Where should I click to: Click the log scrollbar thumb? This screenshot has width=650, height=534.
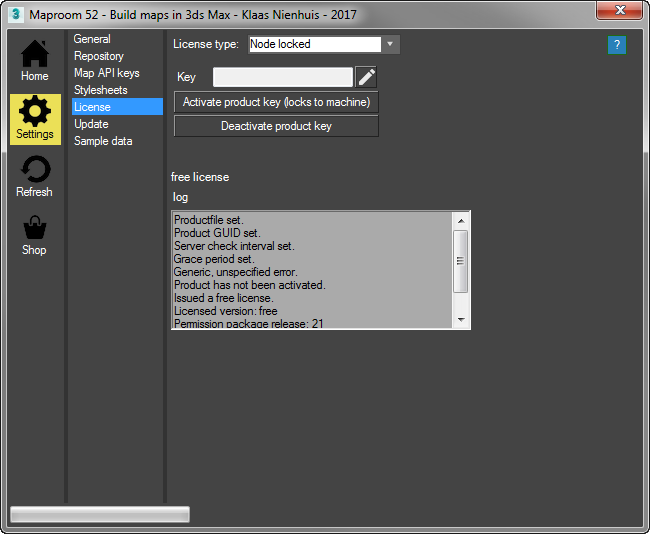coord(461,262)
